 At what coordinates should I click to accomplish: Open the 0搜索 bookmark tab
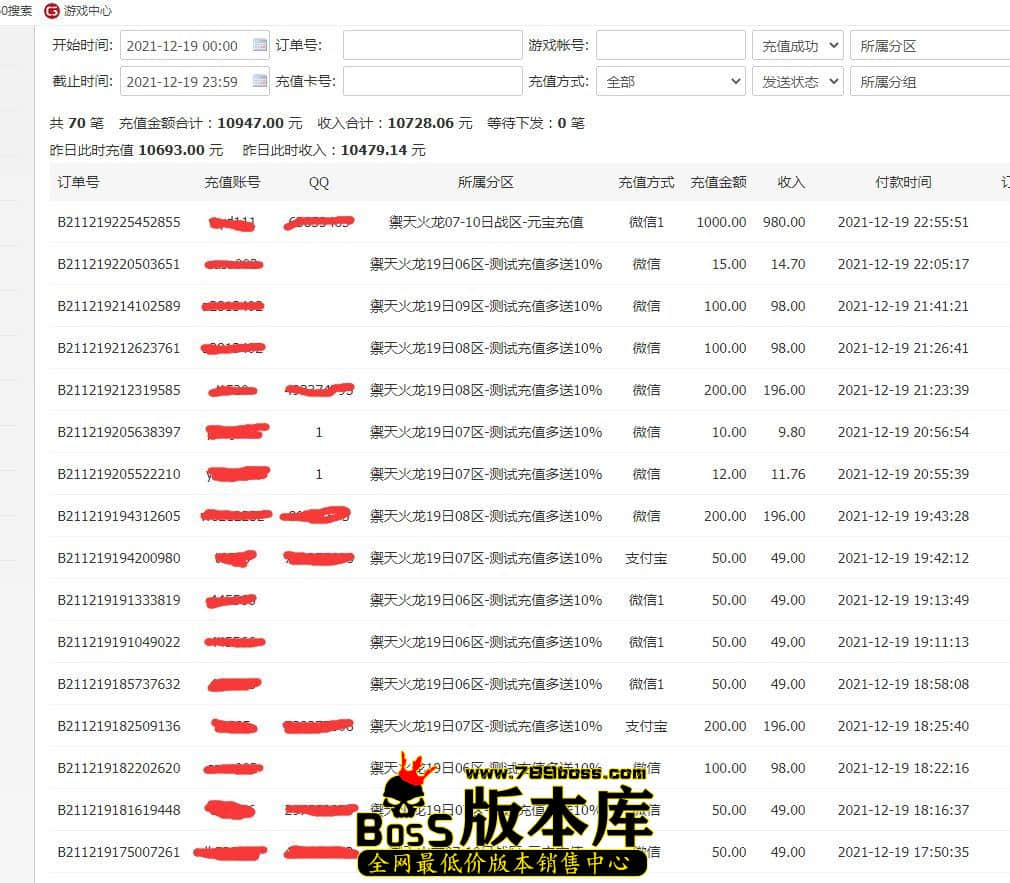point(16,11)
